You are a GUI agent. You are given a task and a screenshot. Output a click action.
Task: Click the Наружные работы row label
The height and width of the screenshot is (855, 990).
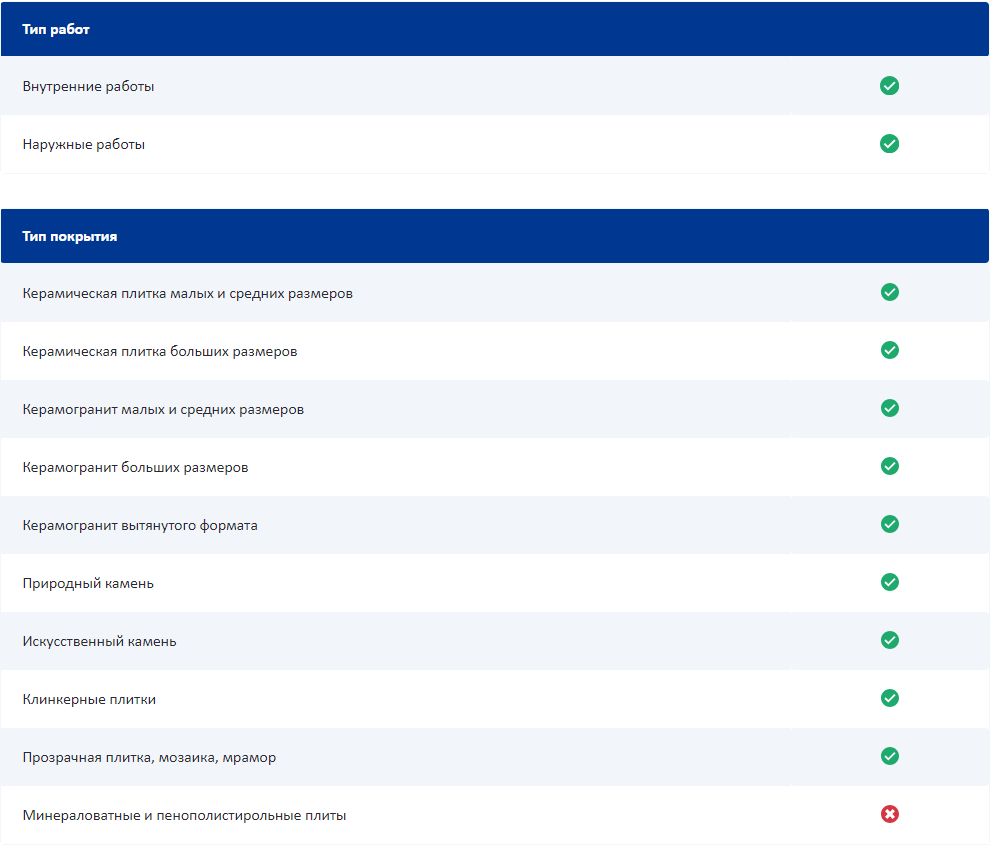pos(84,145)
